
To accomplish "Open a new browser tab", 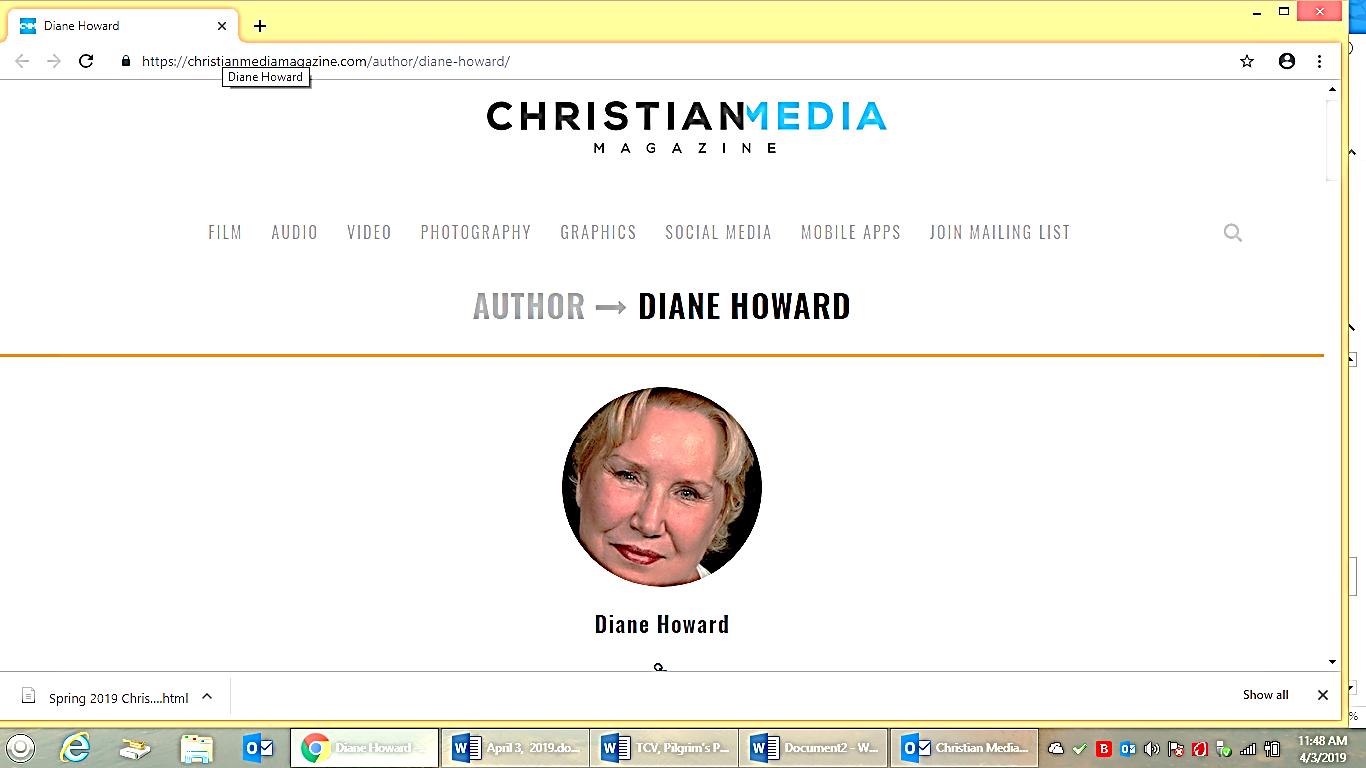I will [x=260, y=26].
